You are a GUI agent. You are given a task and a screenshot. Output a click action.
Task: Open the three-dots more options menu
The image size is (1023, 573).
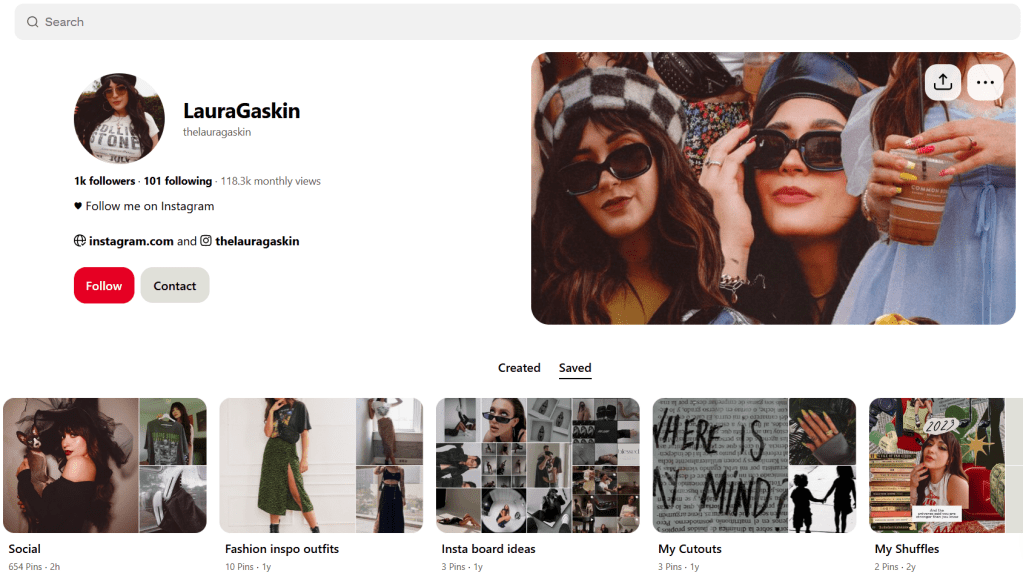click(985, 83)
